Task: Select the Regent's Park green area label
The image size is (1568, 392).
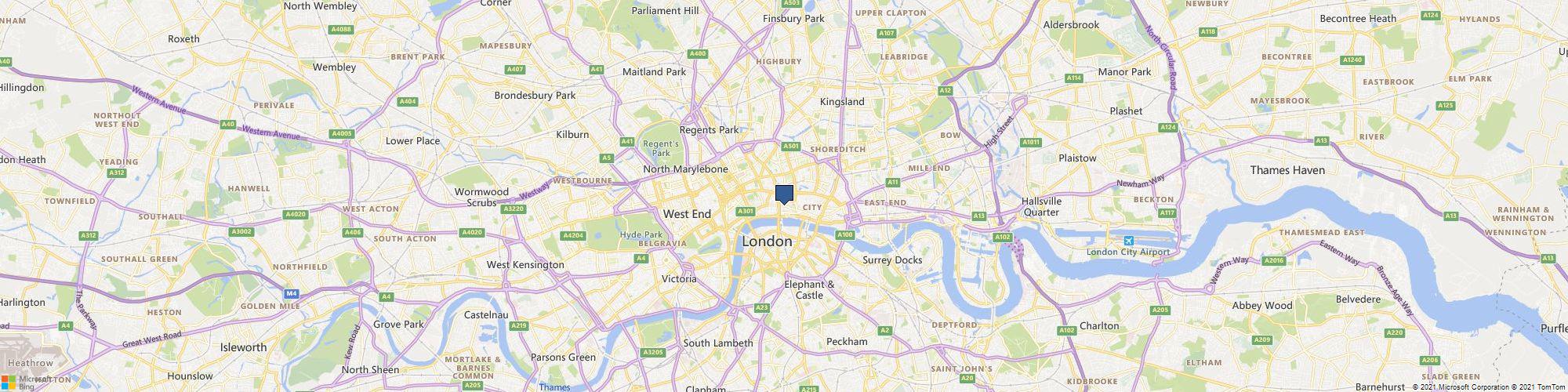Action: pyautogui.click(x=660, y=147)
